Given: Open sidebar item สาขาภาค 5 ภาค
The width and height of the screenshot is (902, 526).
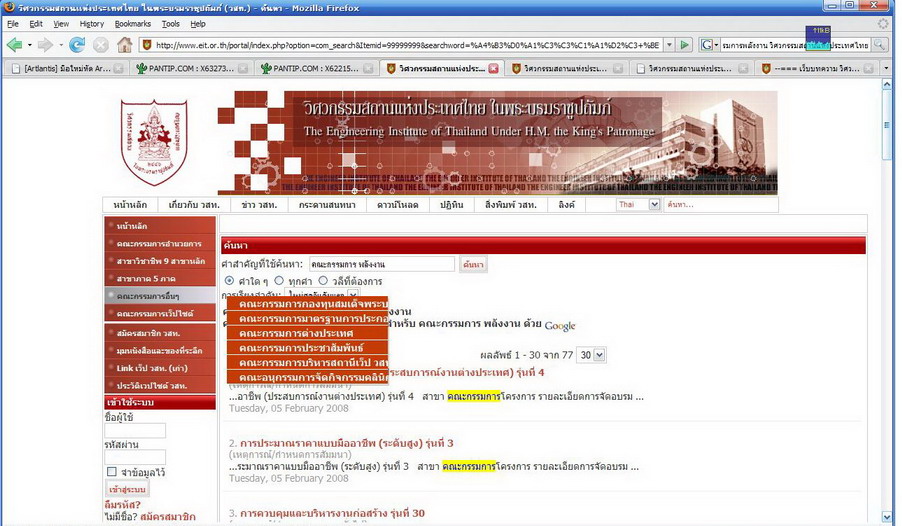Looking at the screenshot, I should [160, 278].
